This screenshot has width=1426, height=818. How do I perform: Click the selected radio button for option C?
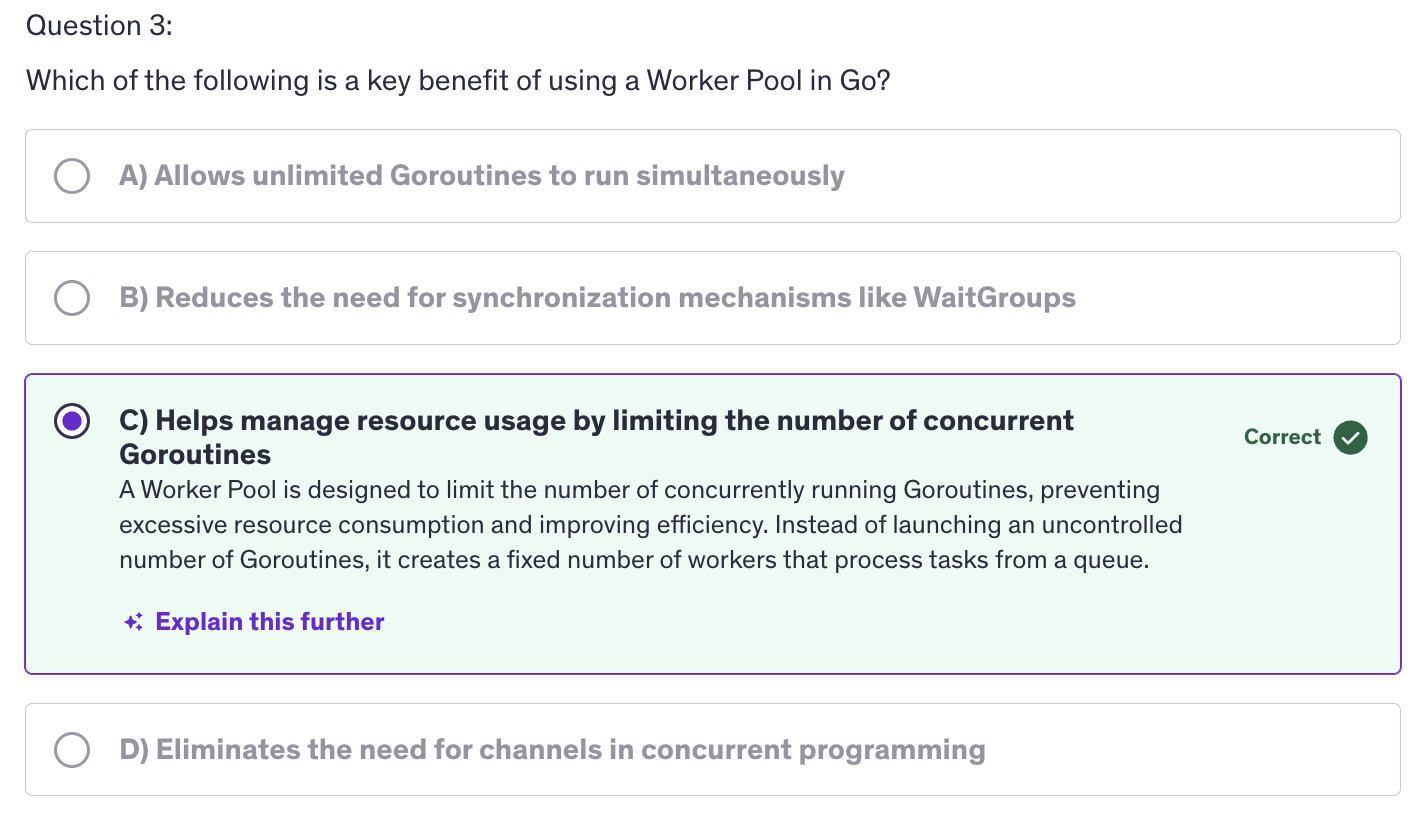[x=71, y=421]
